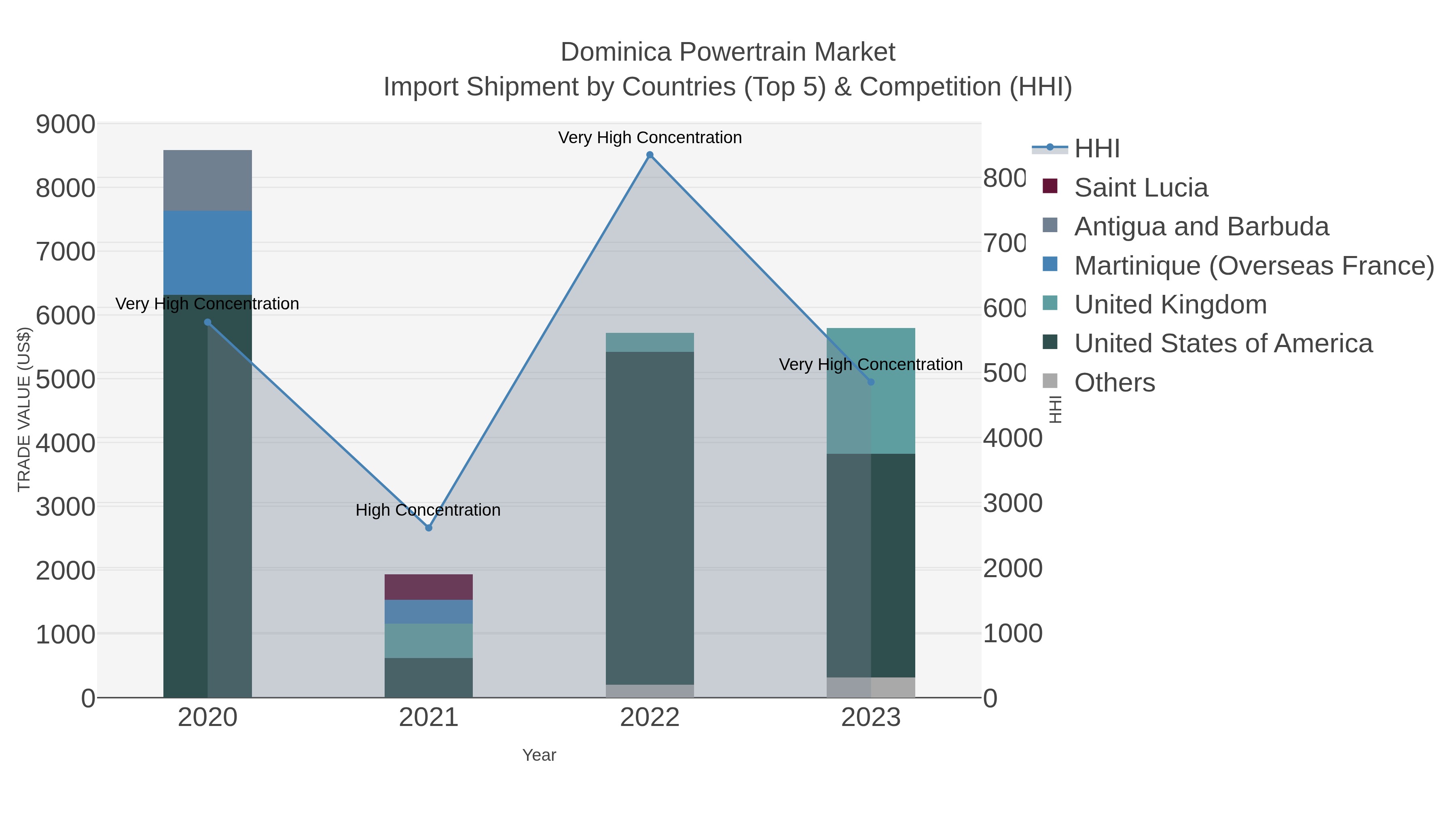Hide Others legend label

point(1115,383)
